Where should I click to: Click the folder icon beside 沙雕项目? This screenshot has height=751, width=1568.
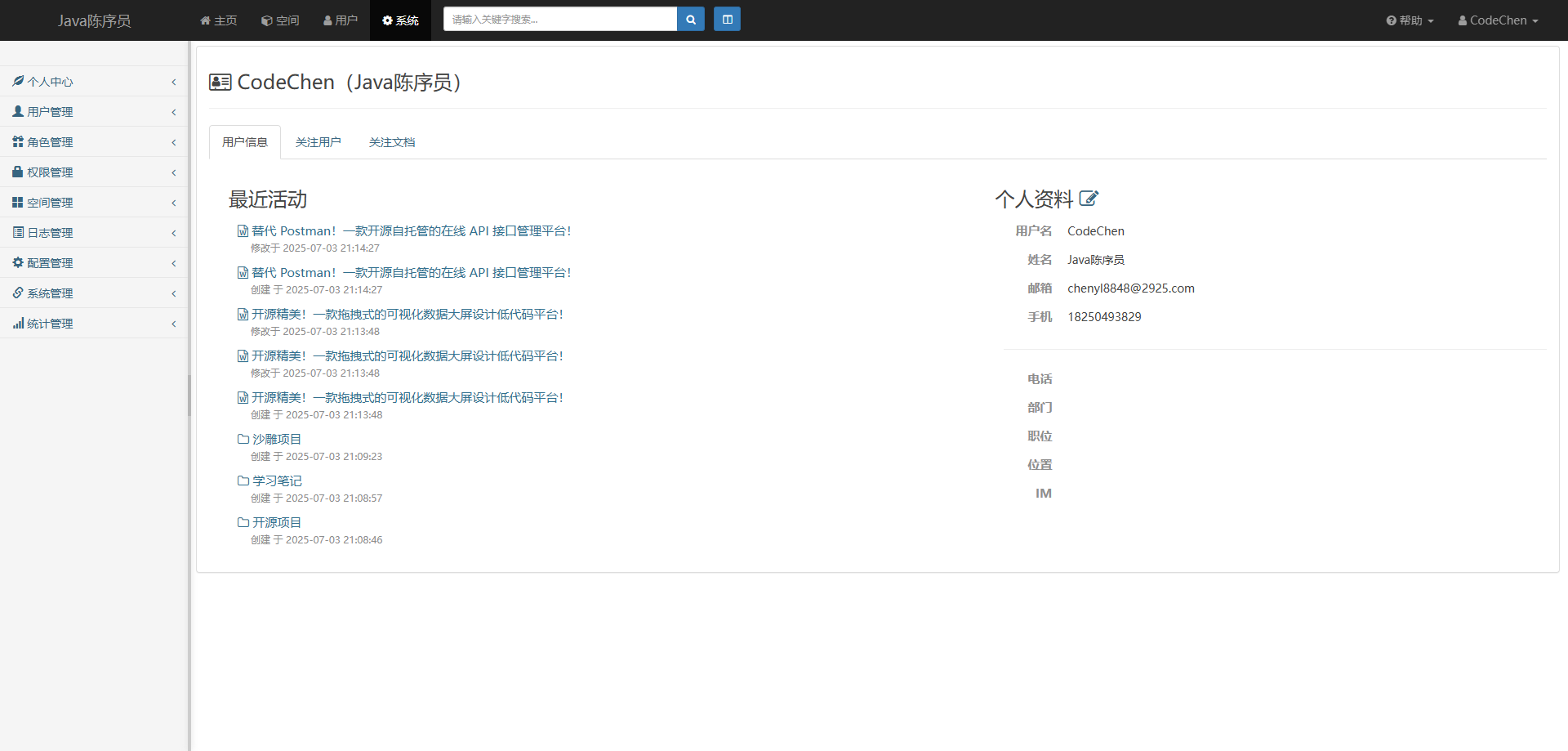tap(243, 439)
